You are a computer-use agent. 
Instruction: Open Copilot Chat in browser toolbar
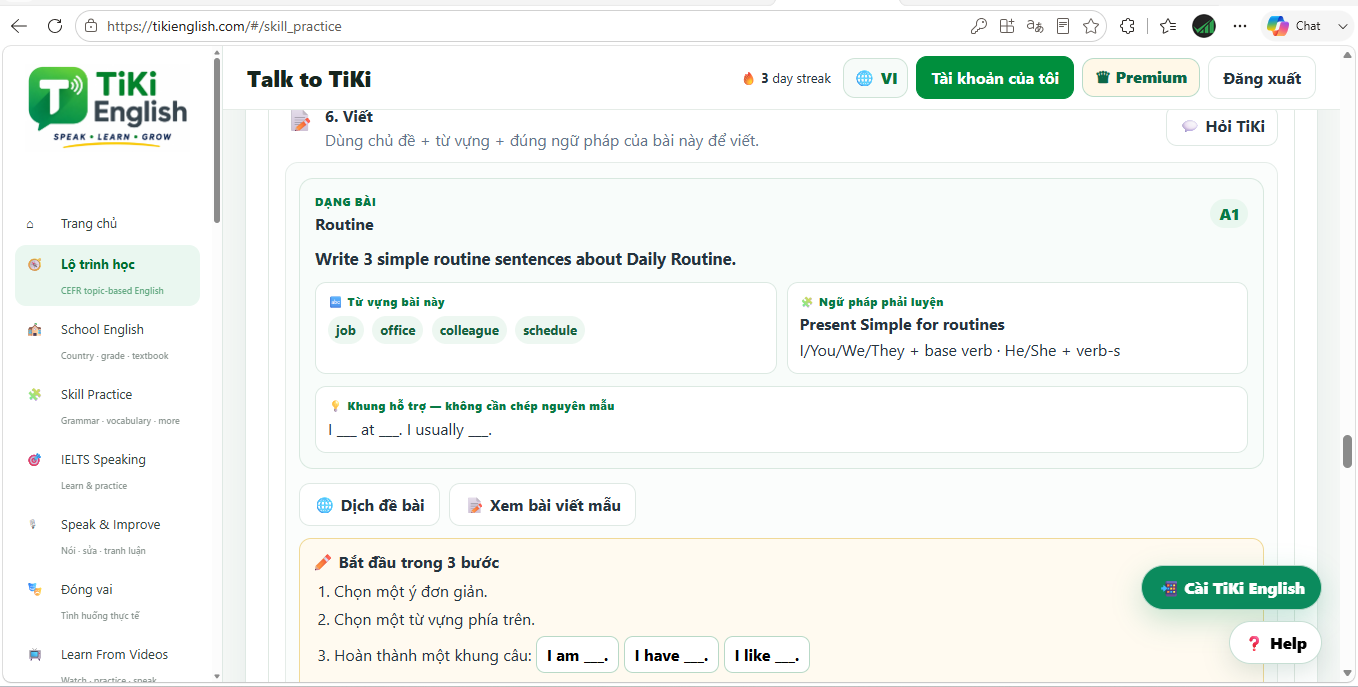click(x=1294, y=26)
